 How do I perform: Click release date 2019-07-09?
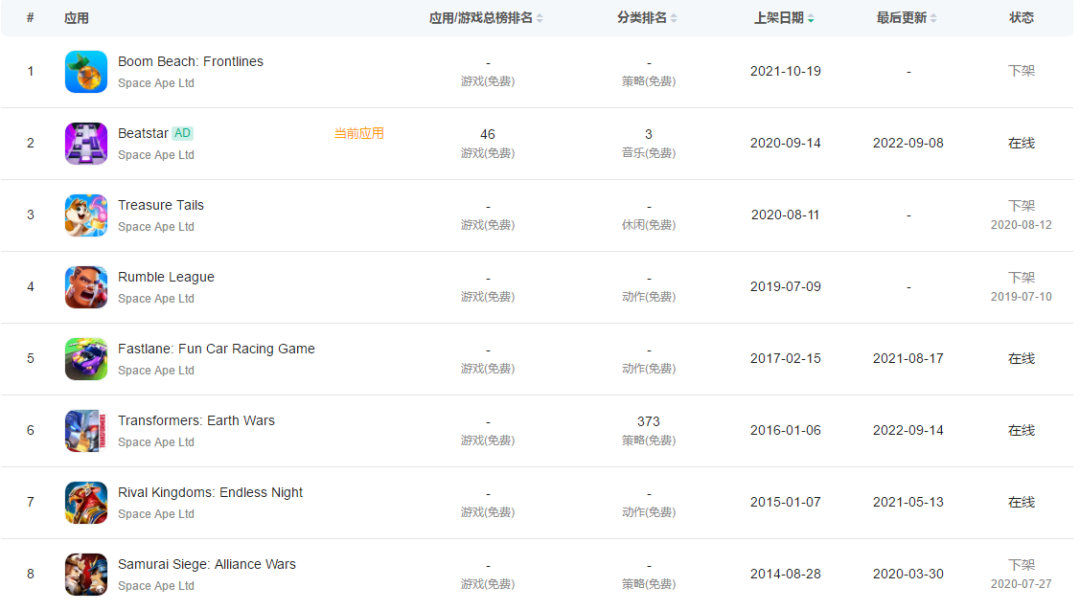(x=785, y=287)
